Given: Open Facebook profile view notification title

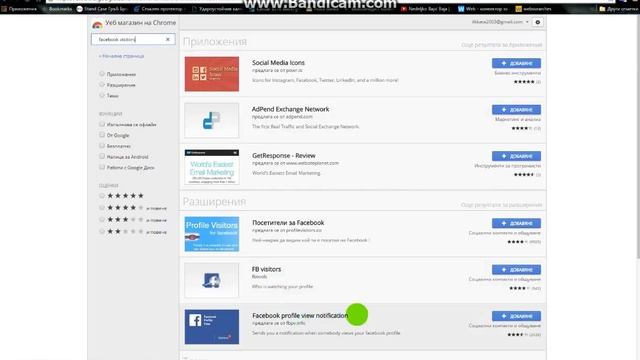Looking at the screenshot, I should [x=300, y=316].
